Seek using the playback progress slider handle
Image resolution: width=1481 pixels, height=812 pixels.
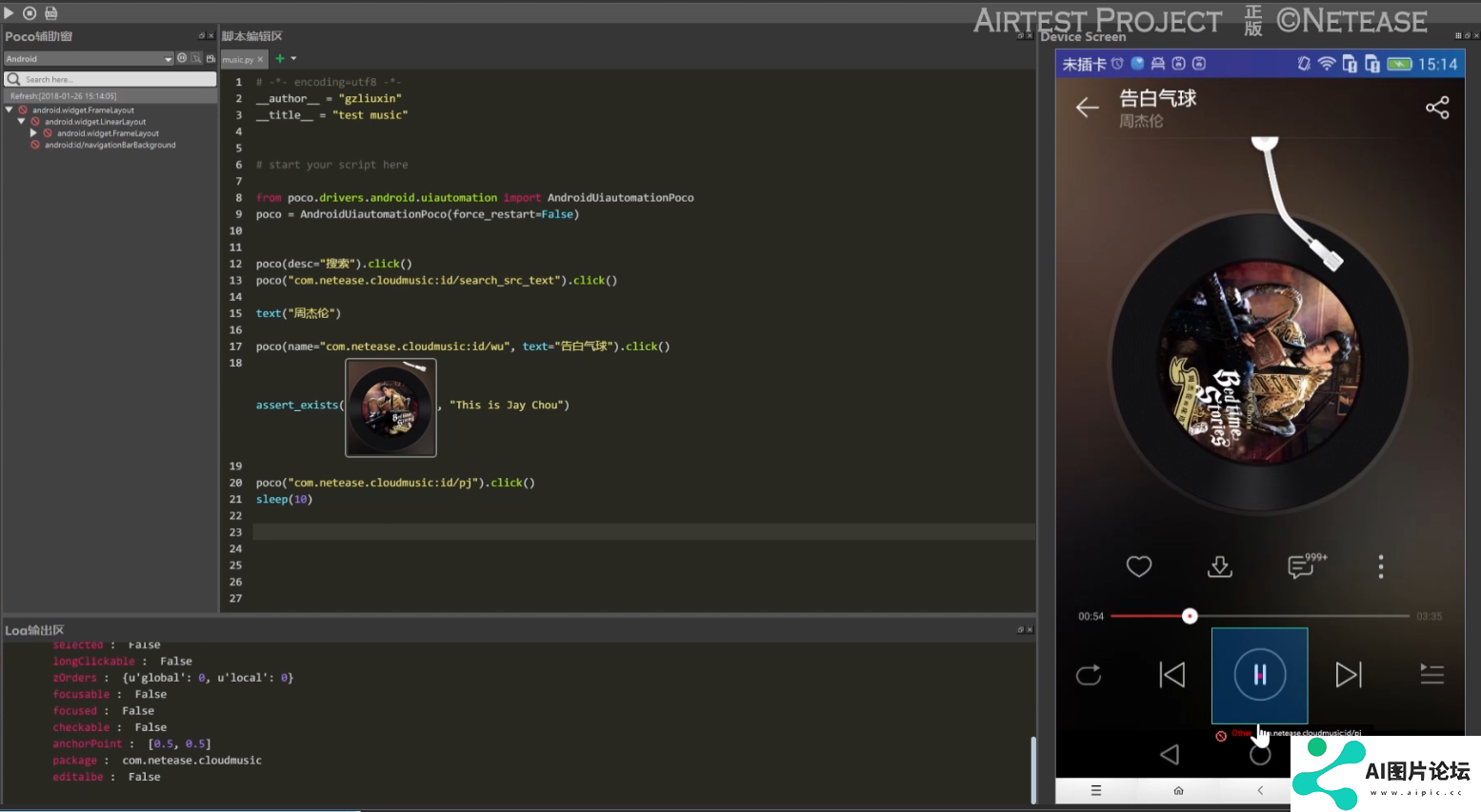click(1190, 616)
